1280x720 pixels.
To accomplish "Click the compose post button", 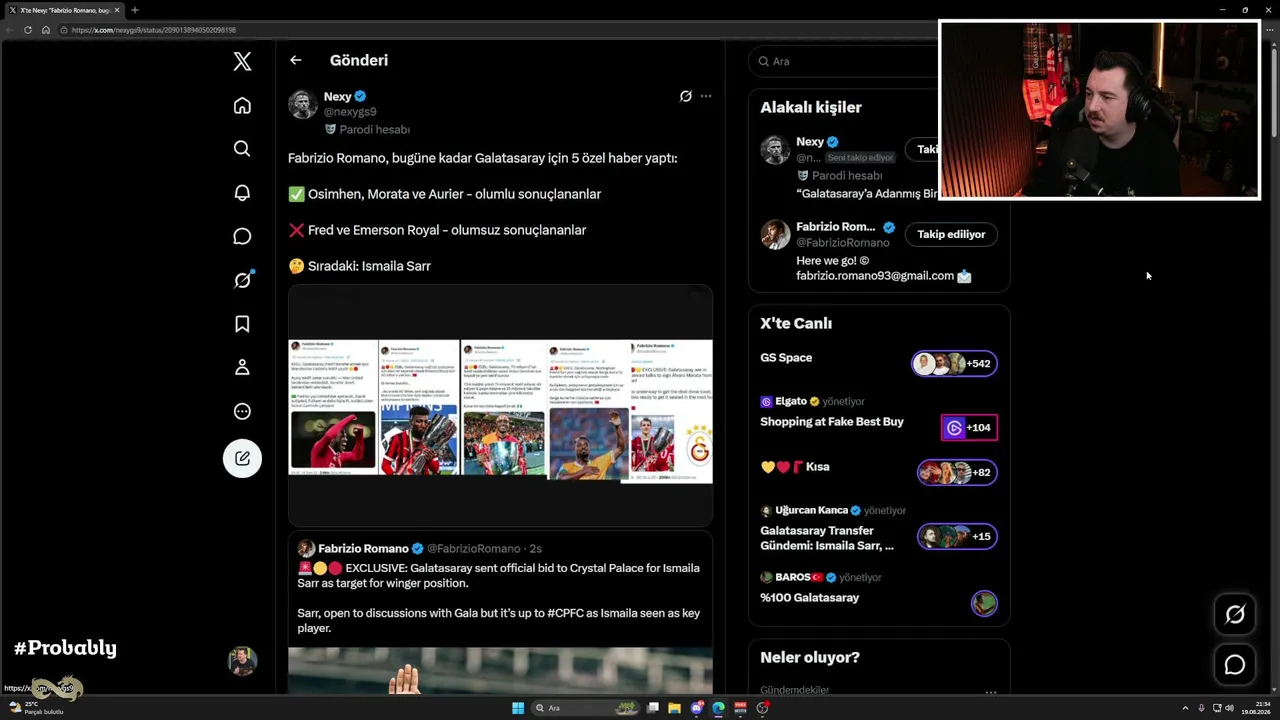I will (x=242, y=458).
